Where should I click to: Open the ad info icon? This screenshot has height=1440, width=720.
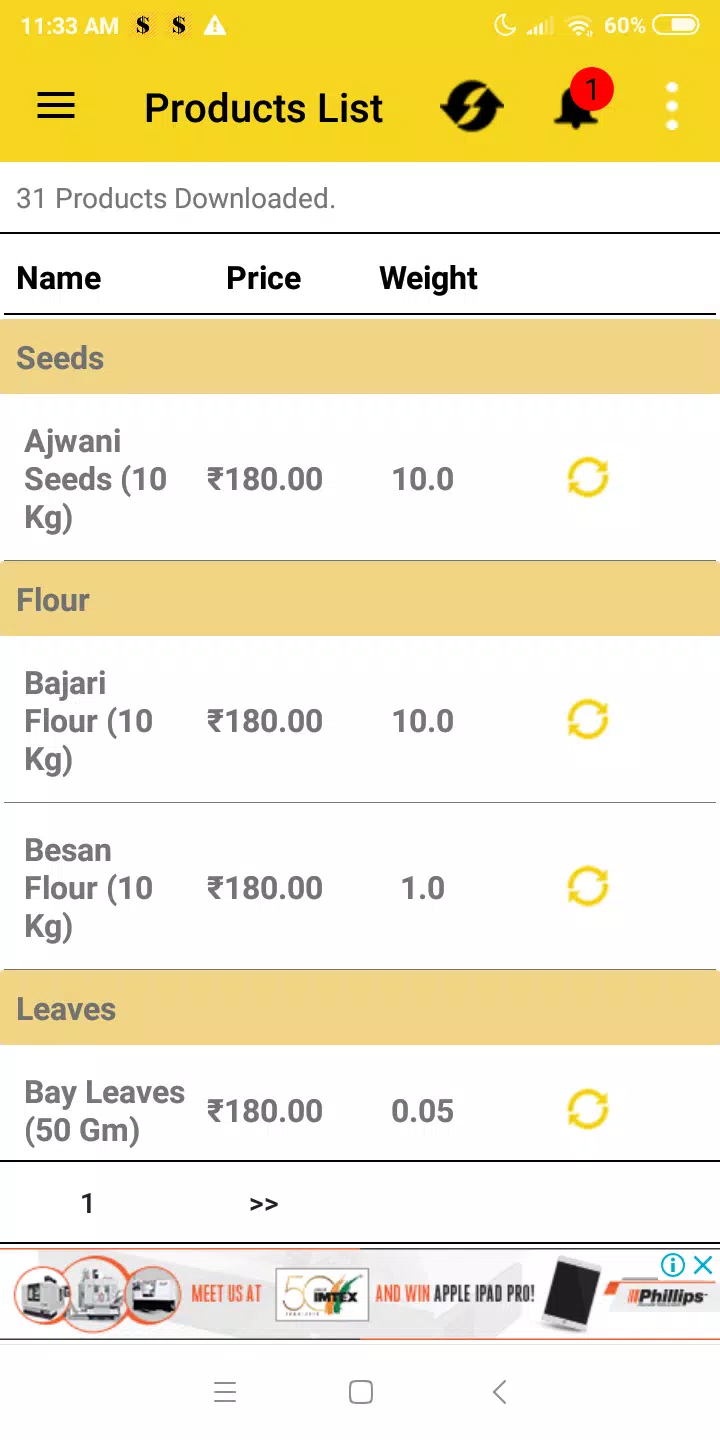[673, 1266]
